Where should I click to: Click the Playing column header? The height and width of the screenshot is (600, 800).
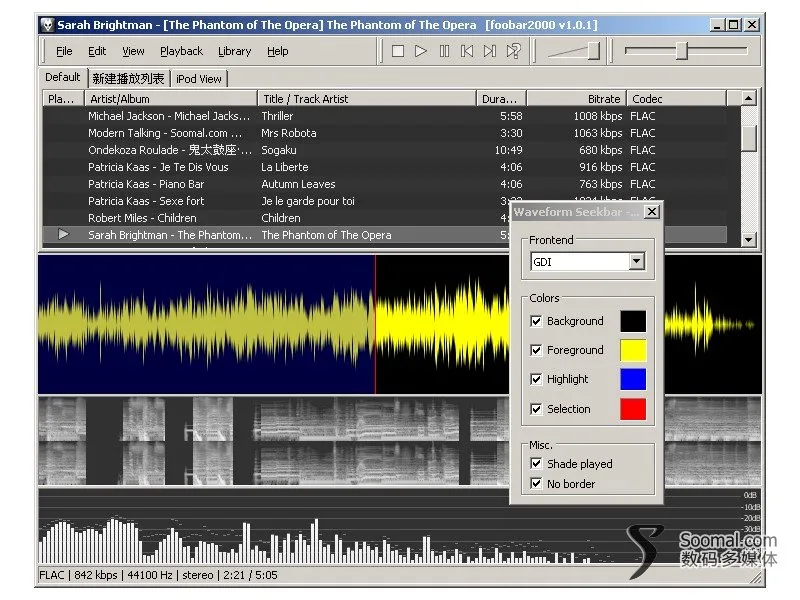63,98
